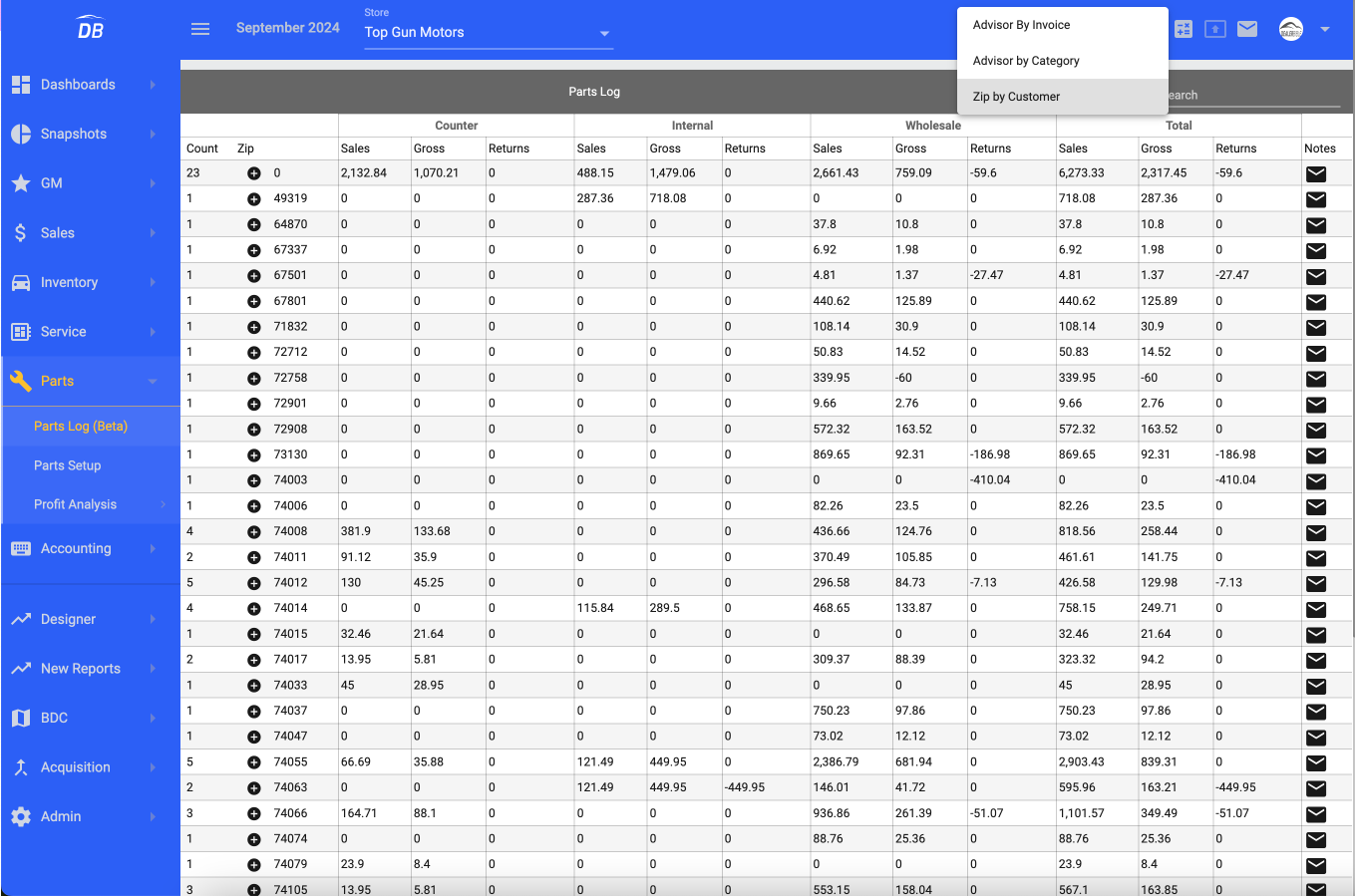The height and width of the screenshot is (896, 1355).
Task: Click the September 2024 date label
Action: [x=288, y=28]
